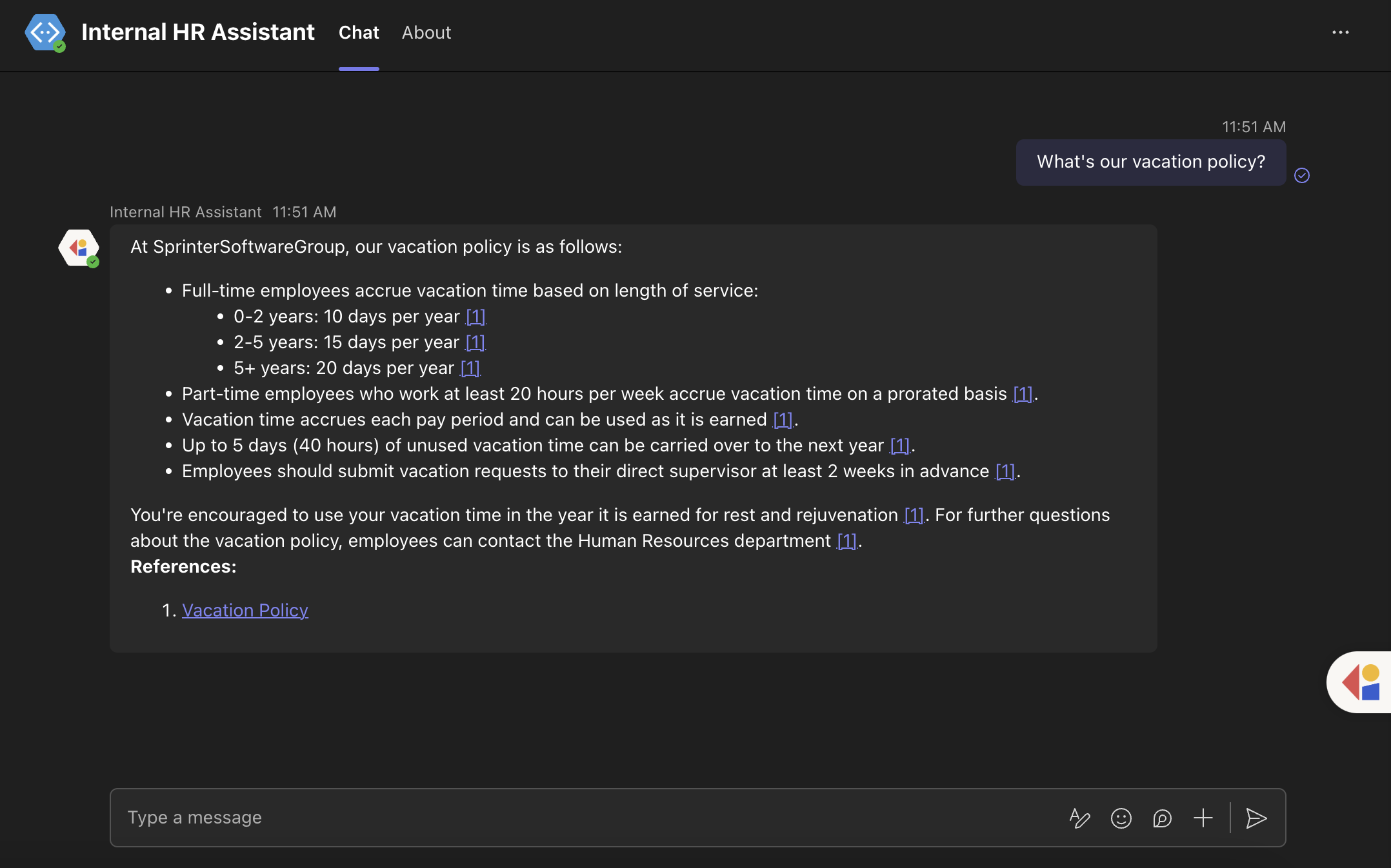This screenshot has height=868, width=1391.
Task: Open text formatting options in the compose box
Action: (1079, 818)
